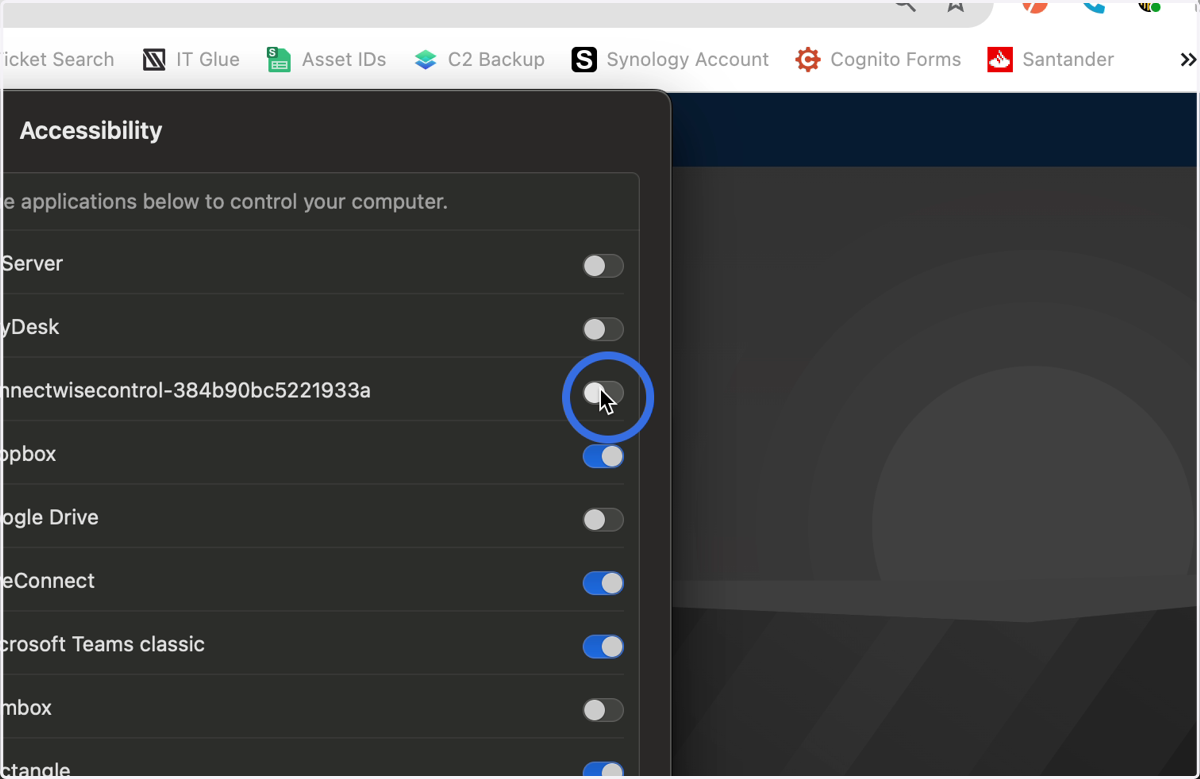
Task: Click the C2 Backup layered icon
Action: point(426,60)
